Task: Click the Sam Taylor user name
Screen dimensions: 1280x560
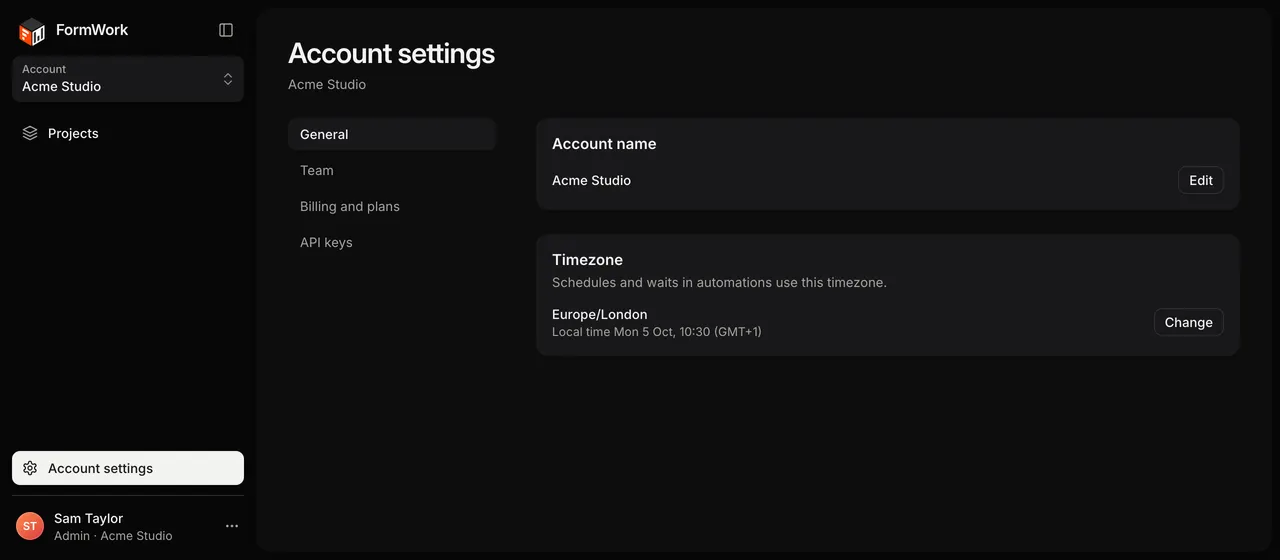Action: point(89,518)
